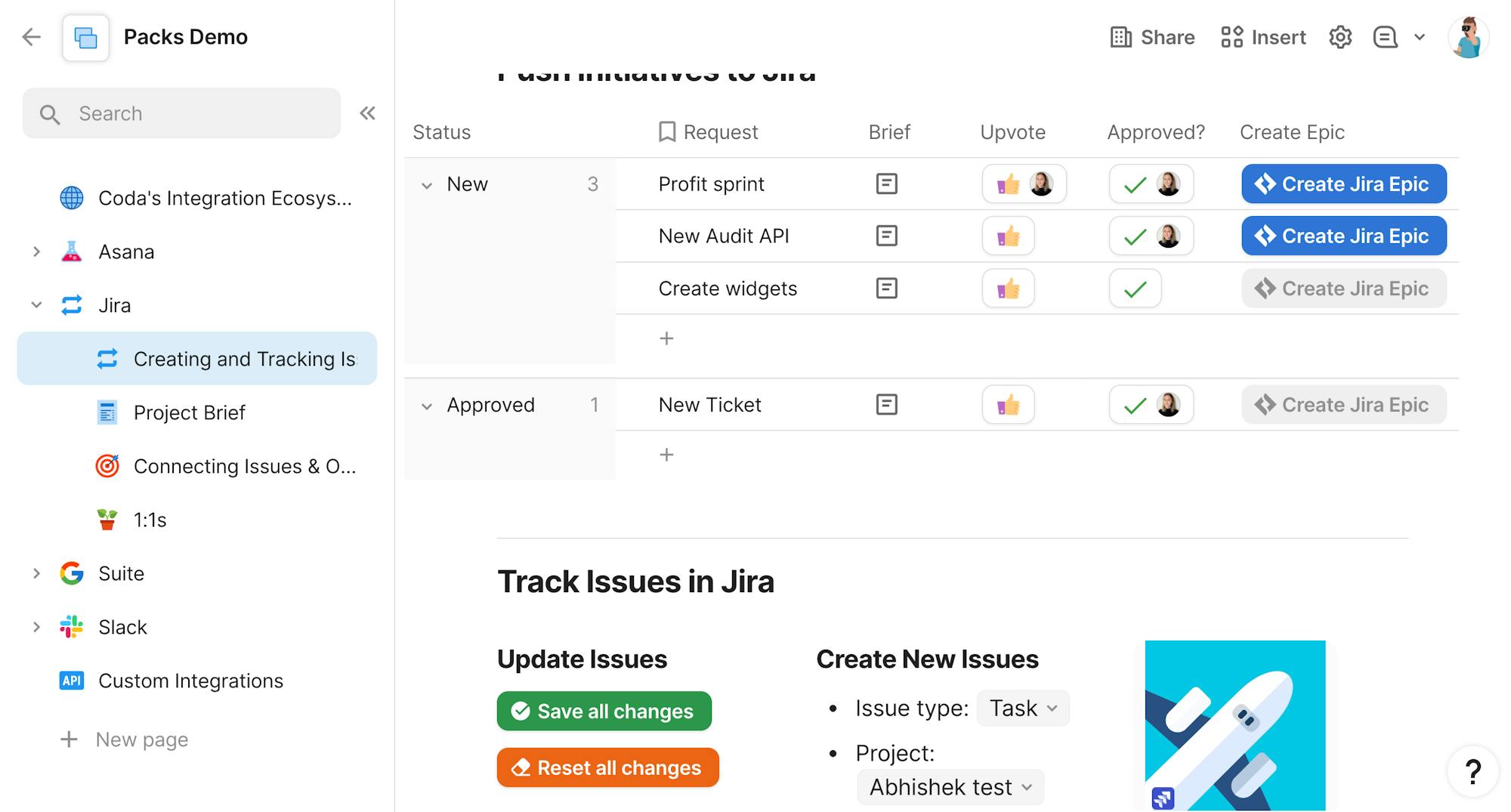
Task: Collapse the New status group
Action: pos(427,185)
